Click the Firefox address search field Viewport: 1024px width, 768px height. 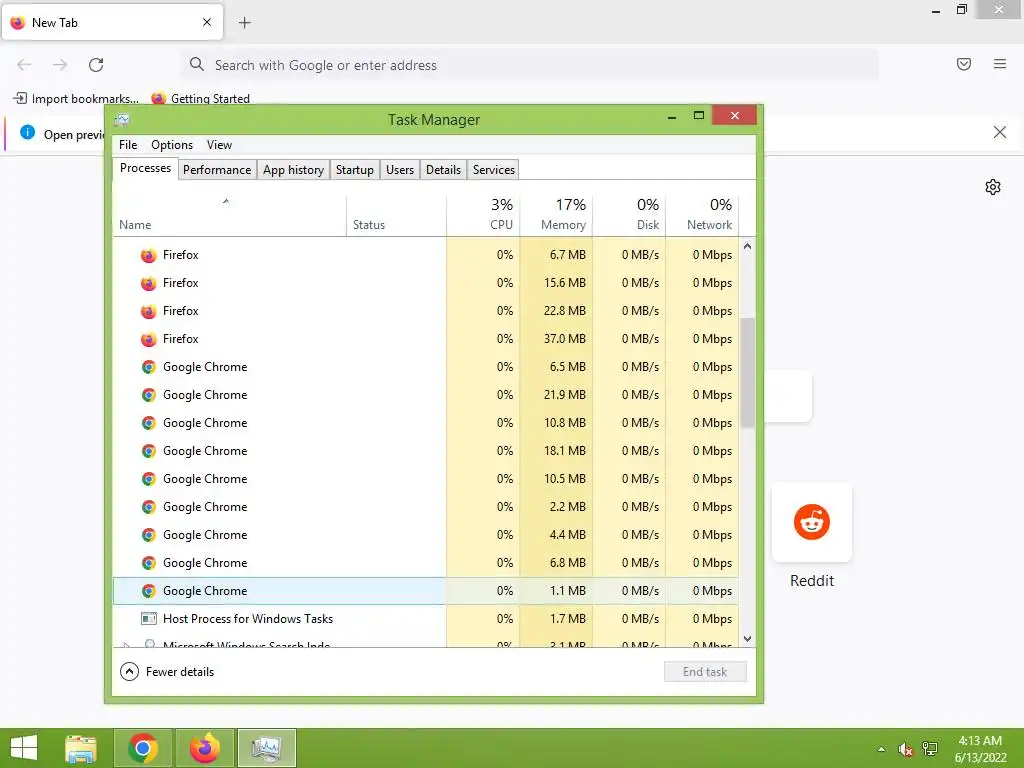pyautogui.click(x=530, y=65)
